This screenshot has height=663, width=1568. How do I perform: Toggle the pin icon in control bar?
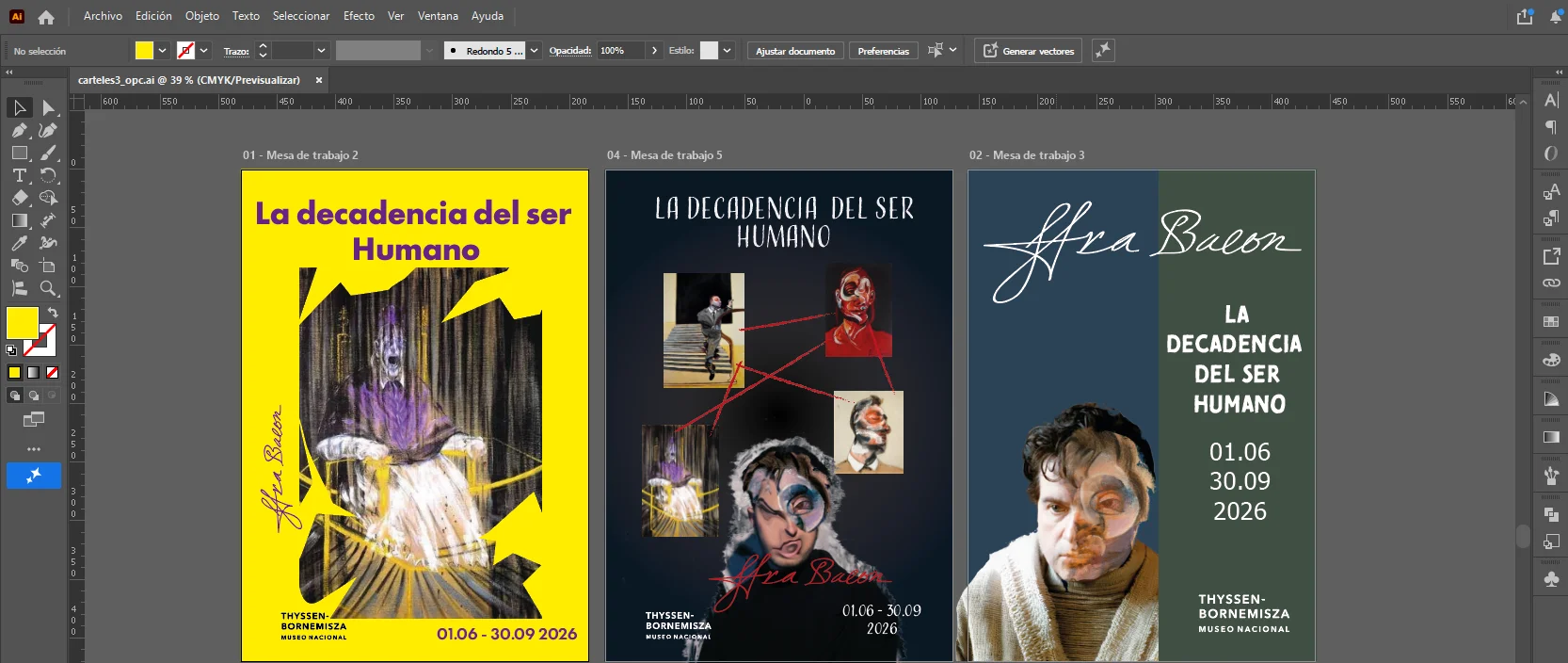click(1103, 51)
